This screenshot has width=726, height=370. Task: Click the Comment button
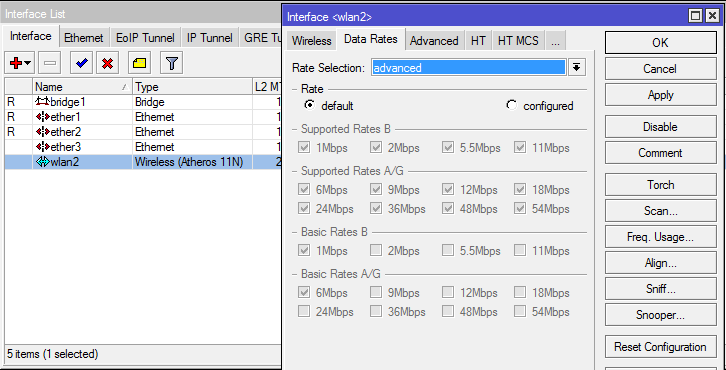point(660,153)
